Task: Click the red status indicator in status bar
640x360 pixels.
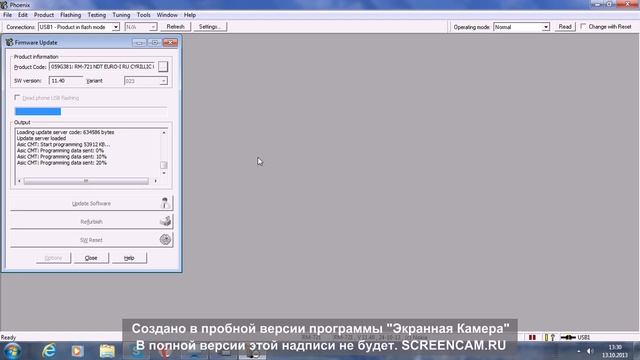Action: click(532, 338)
